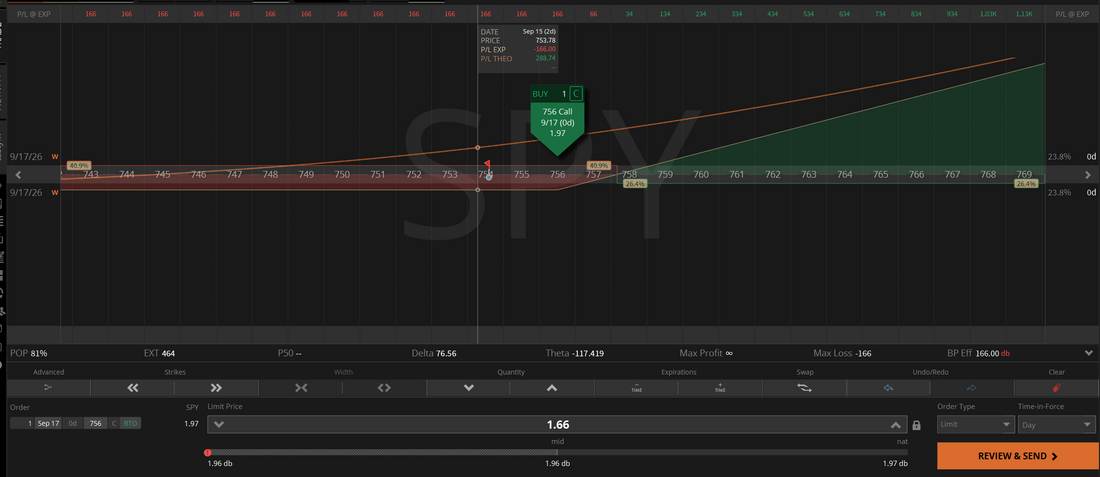
Task: Swap order direction arrows icon
Action: [805, 387]
